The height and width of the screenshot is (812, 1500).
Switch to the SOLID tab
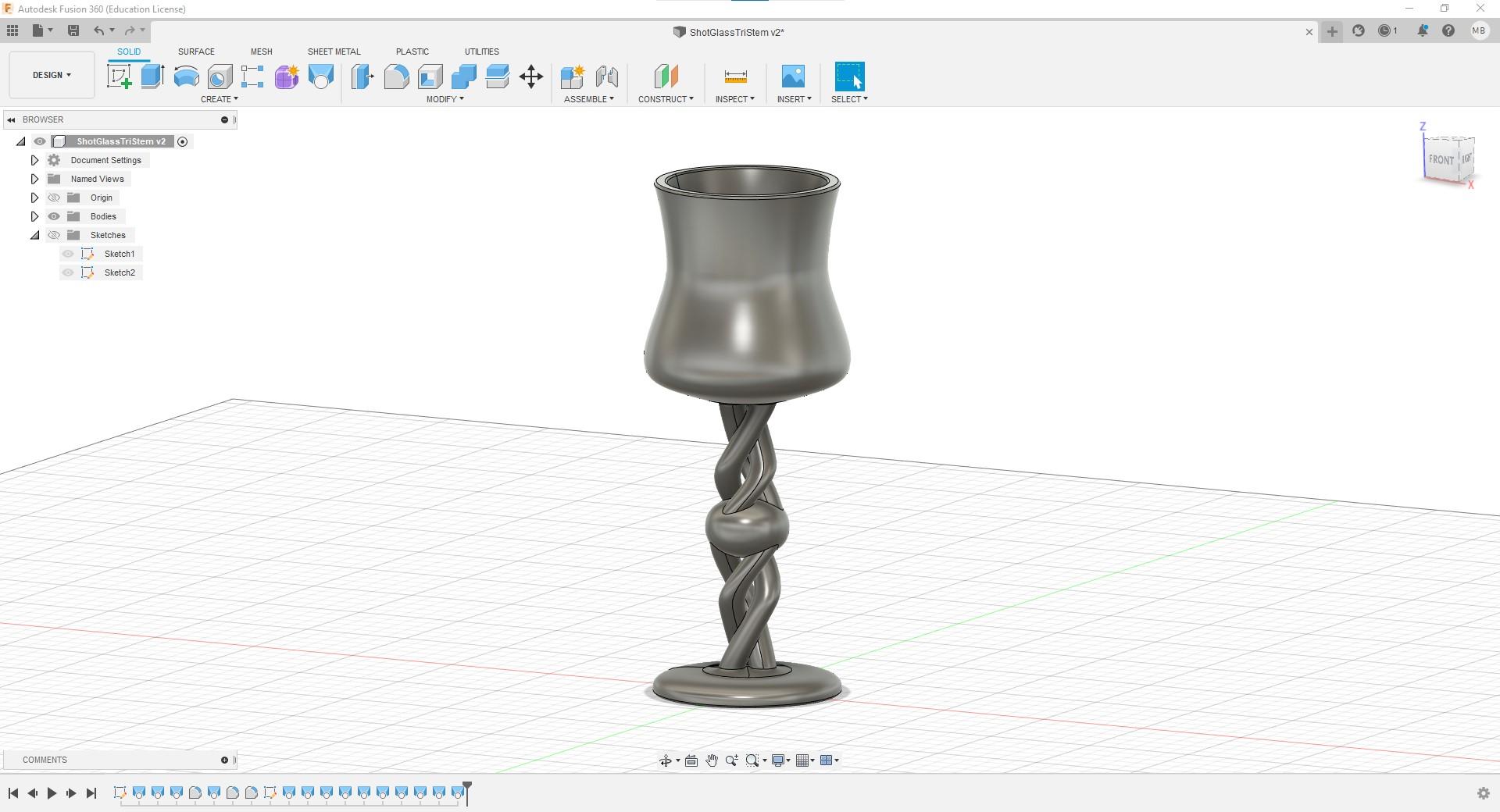coord(129,52)
